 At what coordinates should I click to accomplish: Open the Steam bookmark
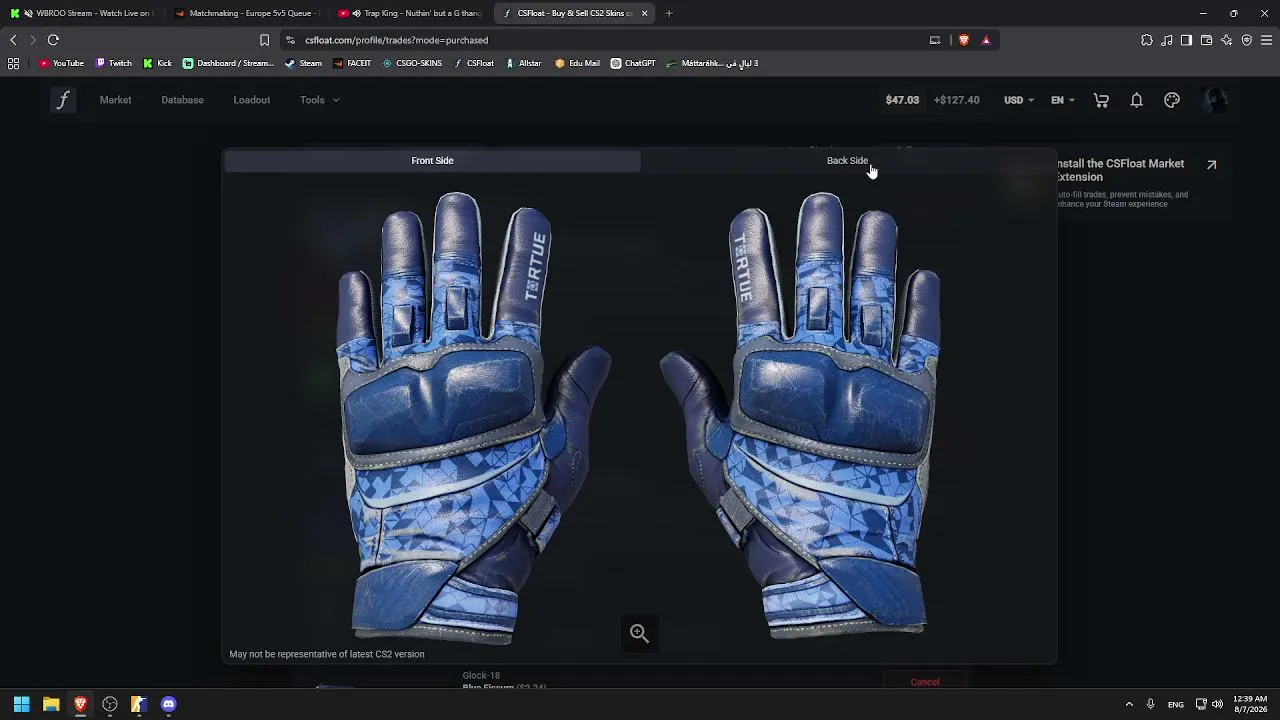tap(303, 63)
